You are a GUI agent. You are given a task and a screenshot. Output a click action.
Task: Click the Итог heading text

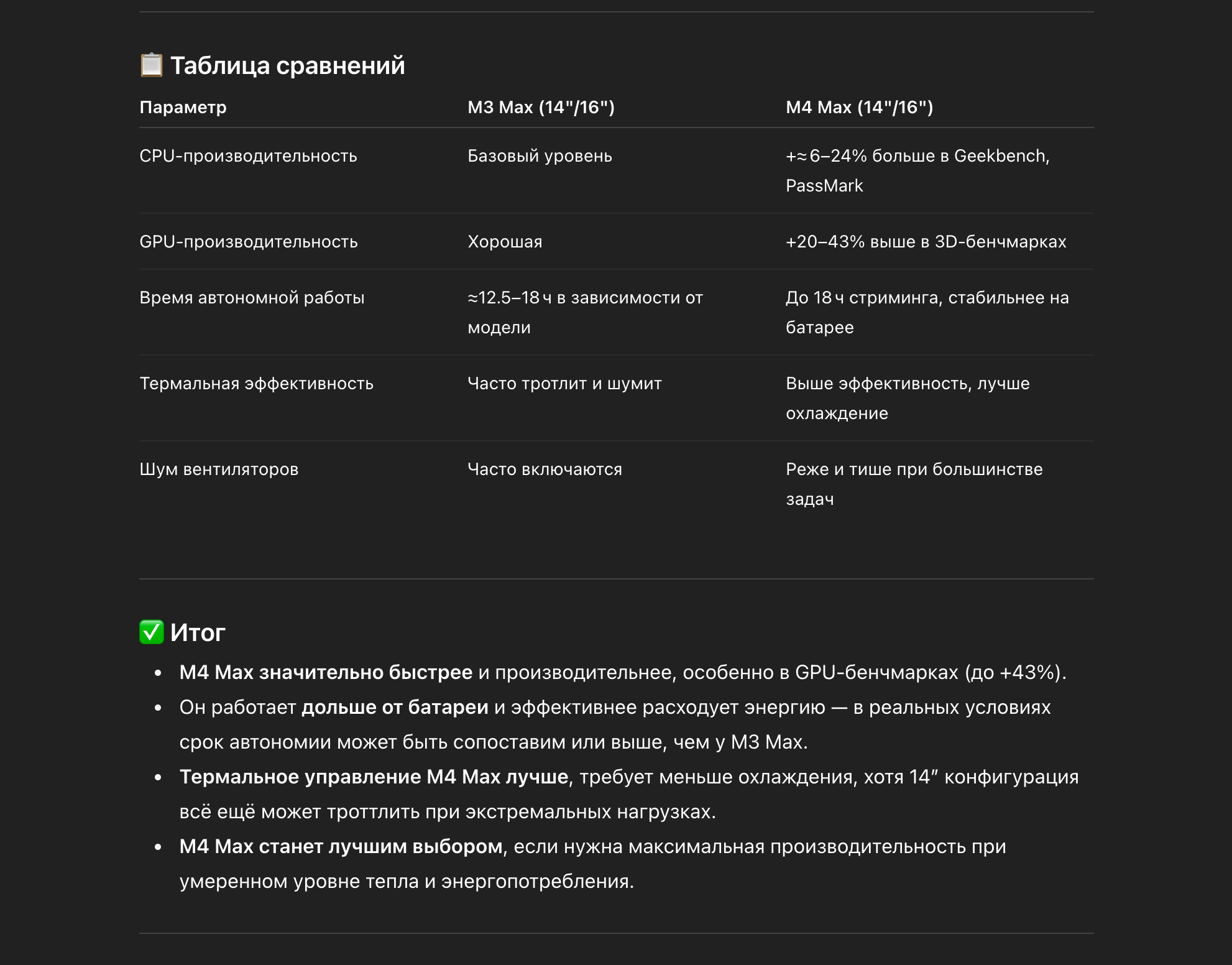pyautogui.click(x=198, y=632)
